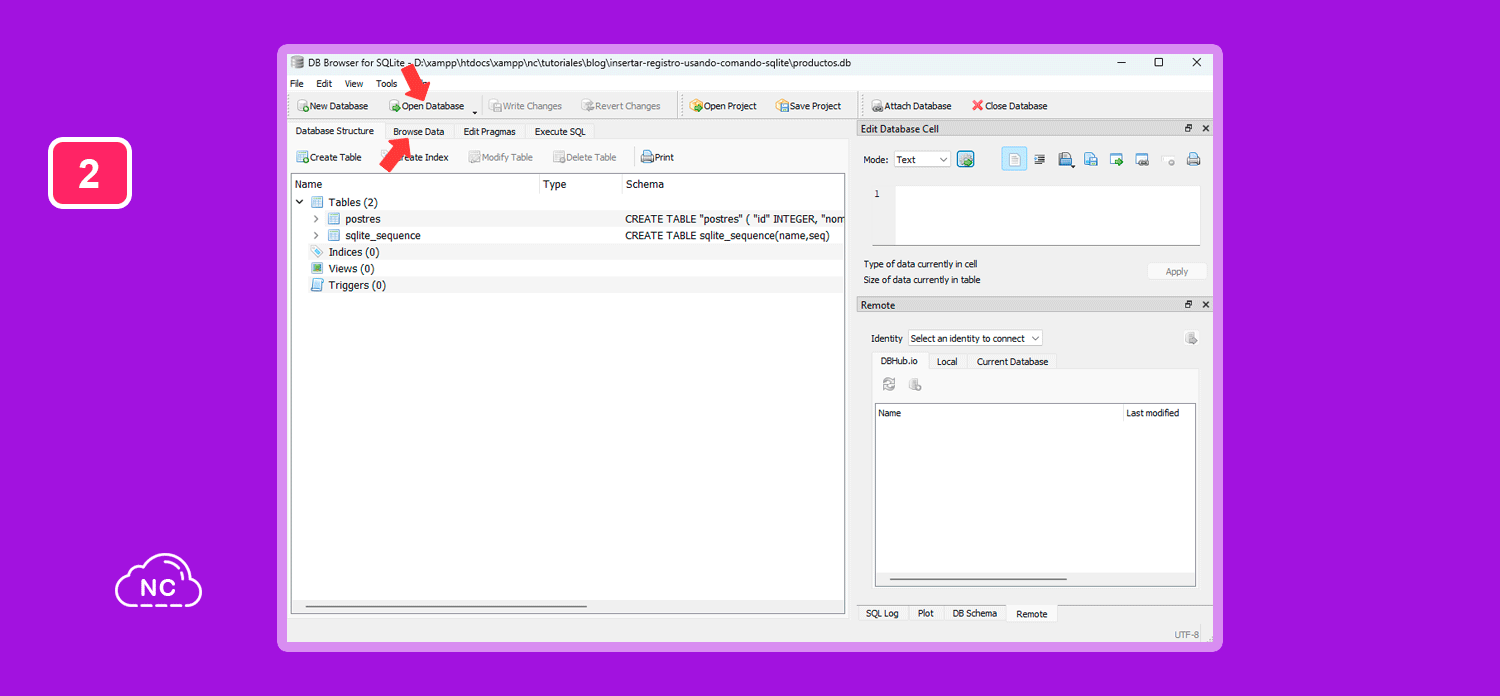Close the Edit Database Cell panel
The image size is (1500, 696).
tap(1205, 128)
